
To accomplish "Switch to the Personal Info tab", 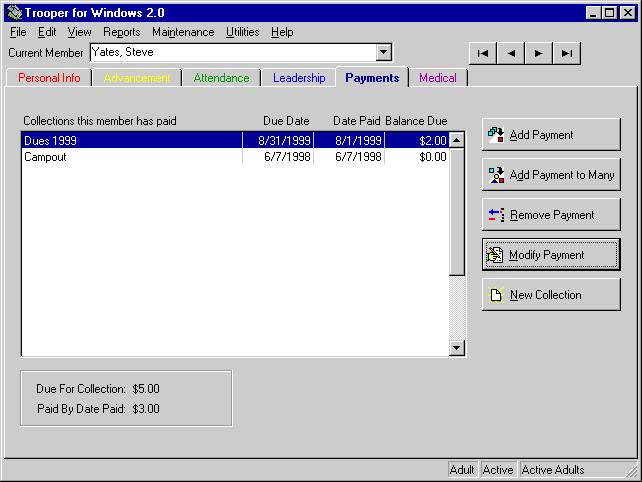I will click(49, 78).
